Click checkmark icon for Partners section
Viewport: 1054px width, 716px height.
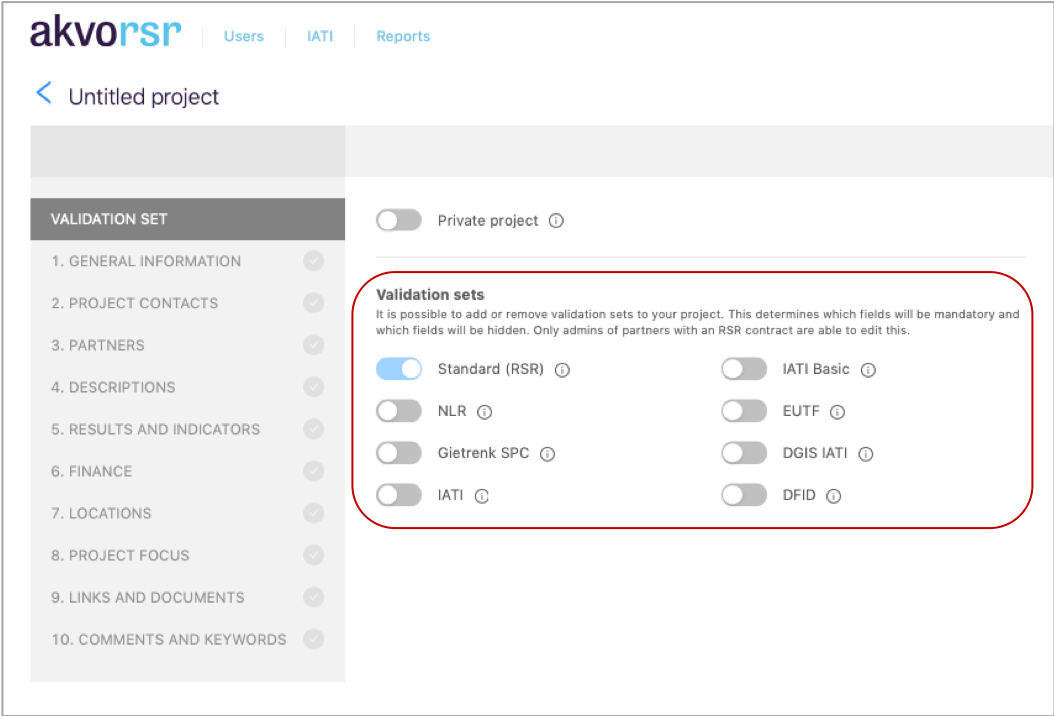point(313,345)
